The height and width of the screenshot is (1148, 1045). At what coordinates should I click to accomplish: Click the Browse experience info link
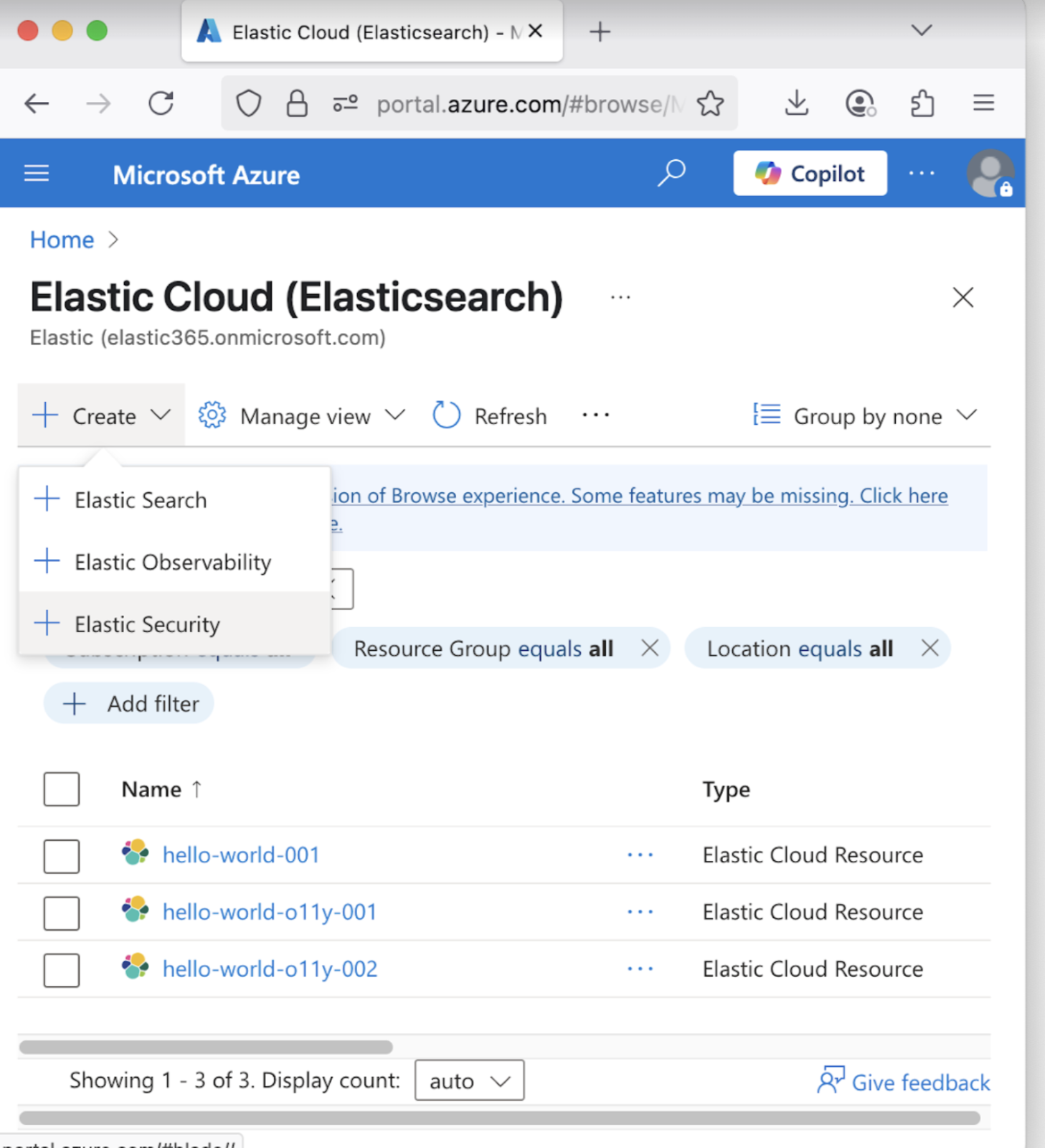tap(640, 496)
